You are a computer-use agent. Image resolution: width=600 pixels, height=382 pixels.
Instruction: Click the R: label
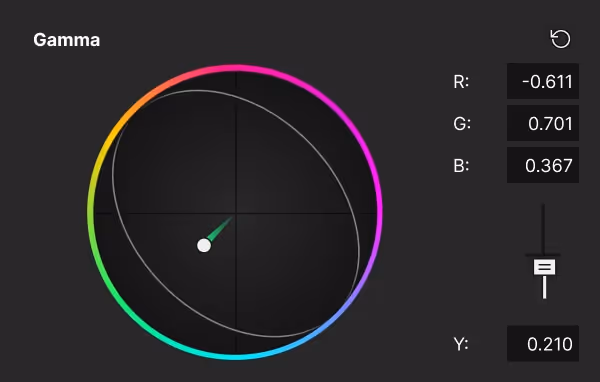click(461, 82)
